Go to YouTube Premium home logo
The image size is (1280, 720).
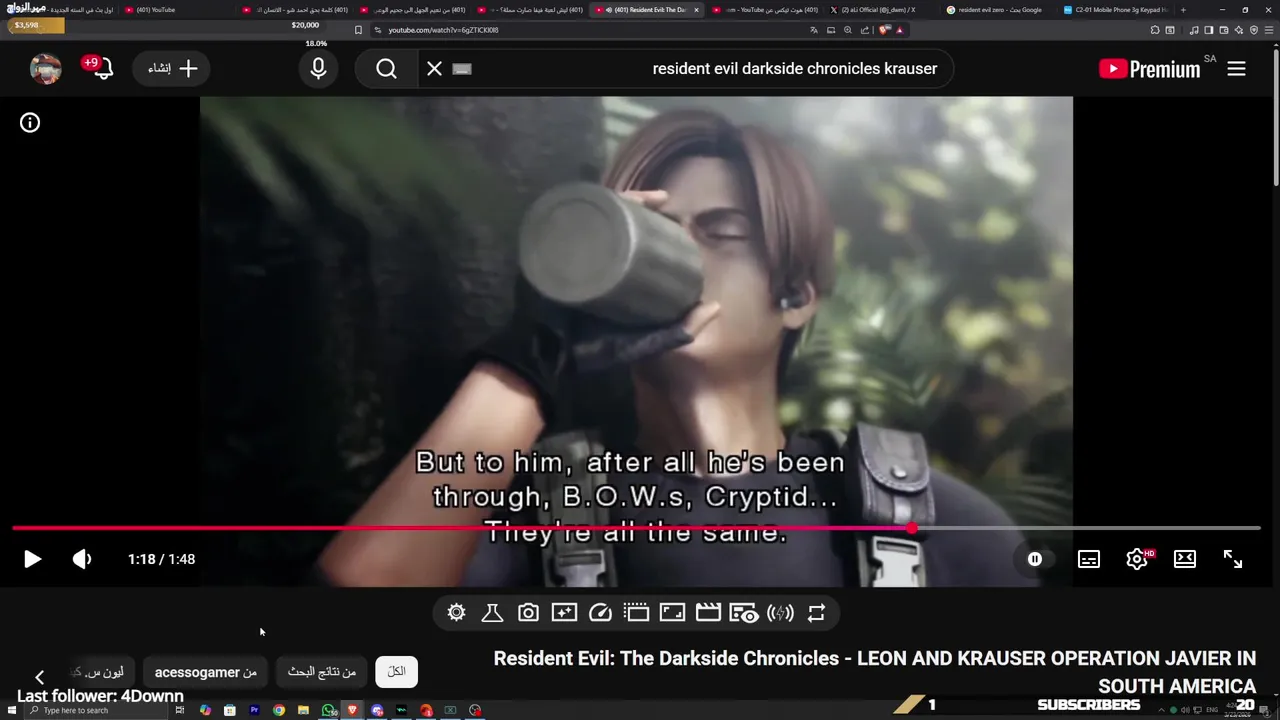tap(1150, 69)
